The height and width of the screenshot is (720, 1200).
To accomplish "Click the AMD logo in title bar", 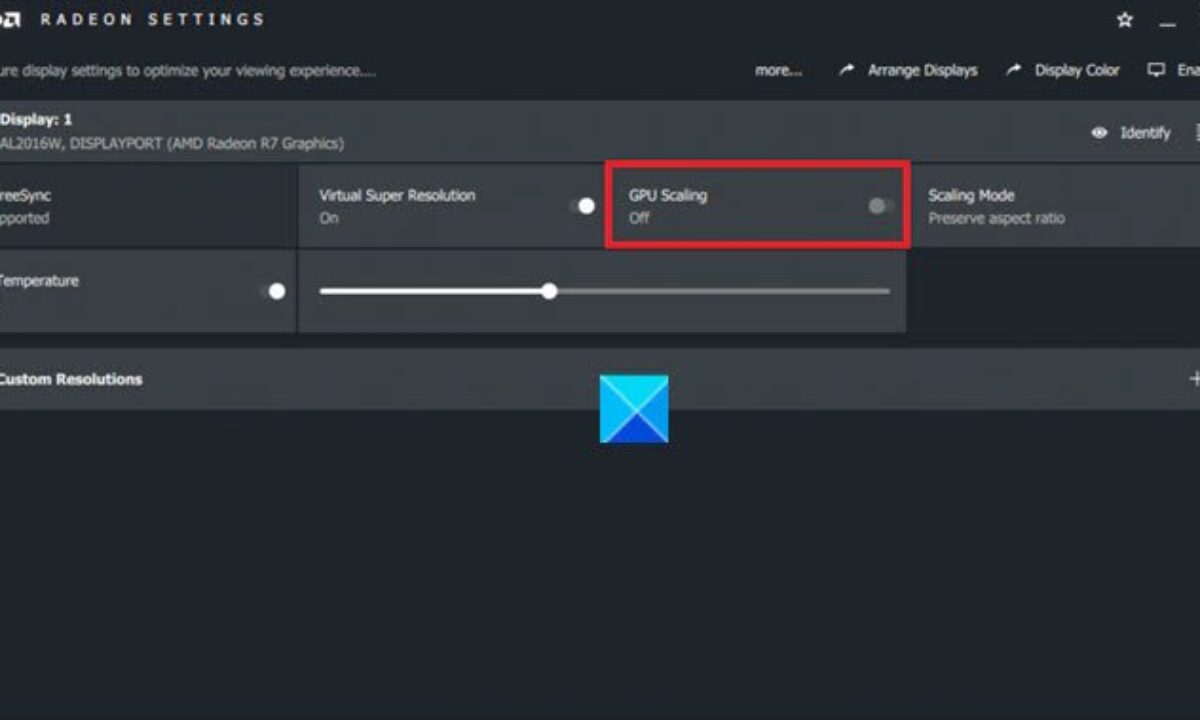I will coord(10,20).
